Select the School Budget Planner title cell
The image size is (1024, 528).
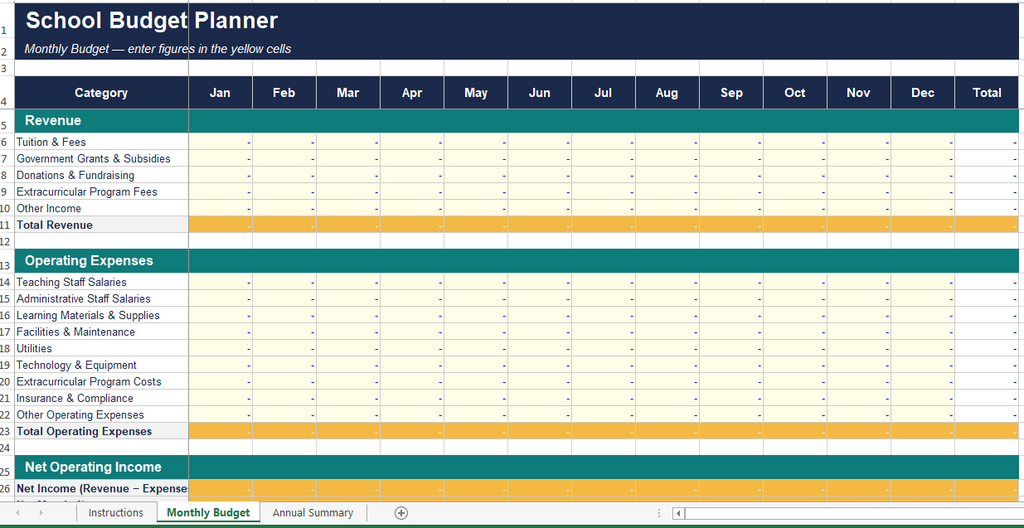click(x=152, y=21)
